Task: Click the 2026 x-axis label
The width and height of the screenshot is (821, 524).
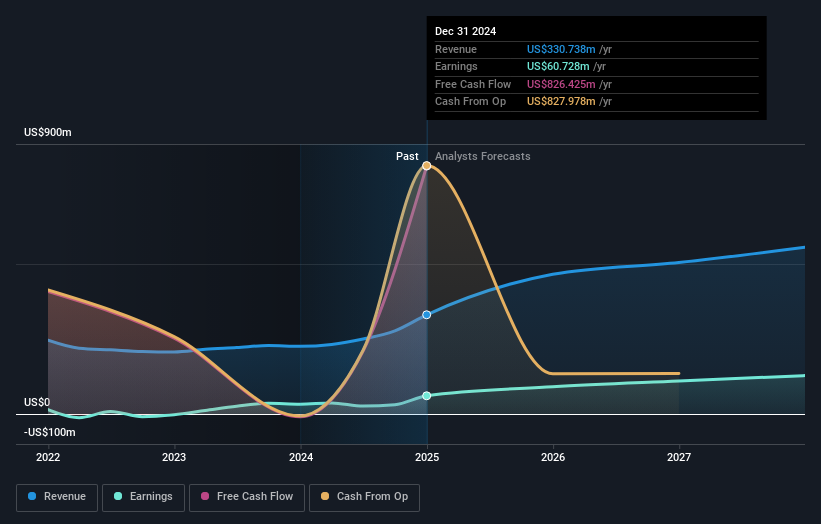Action: click(x=553, y=457)
